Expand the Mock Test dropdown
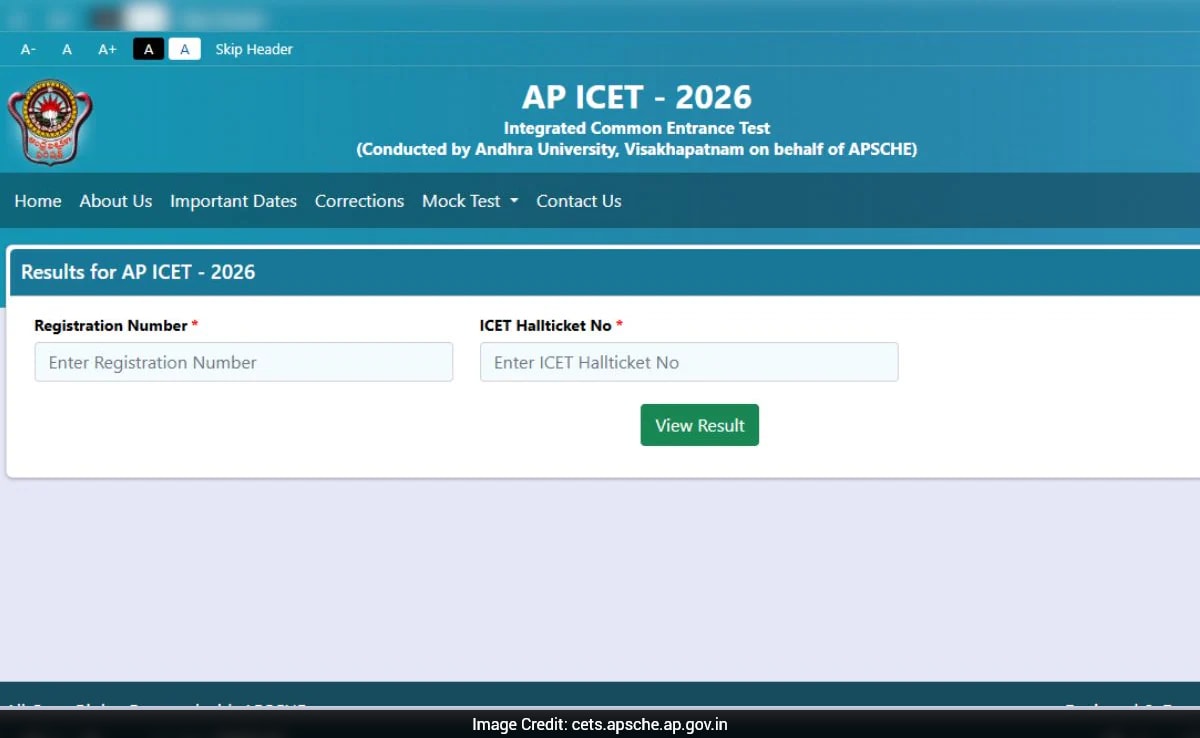 470,201
